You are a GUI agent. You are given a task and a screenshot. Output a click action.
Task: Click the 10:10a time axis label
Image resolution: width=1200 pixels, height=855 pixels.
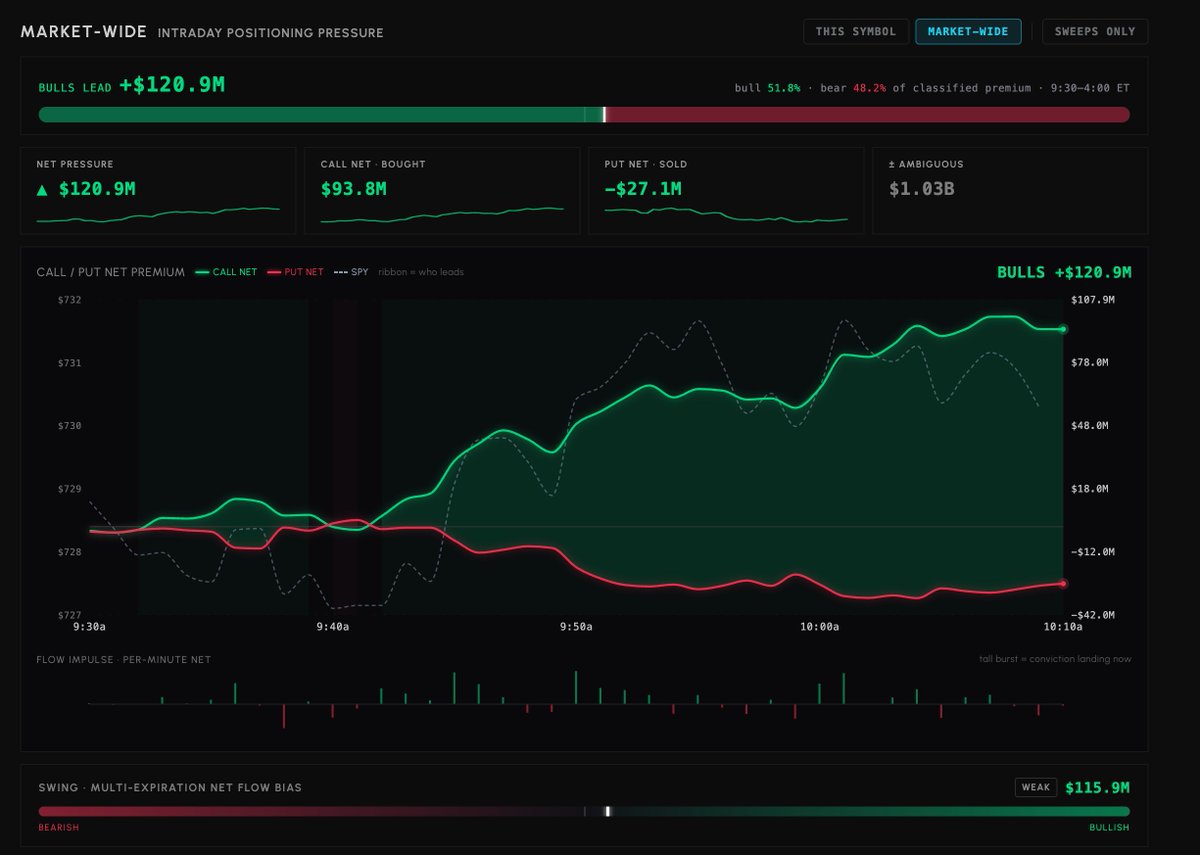tap(1063, 627)
